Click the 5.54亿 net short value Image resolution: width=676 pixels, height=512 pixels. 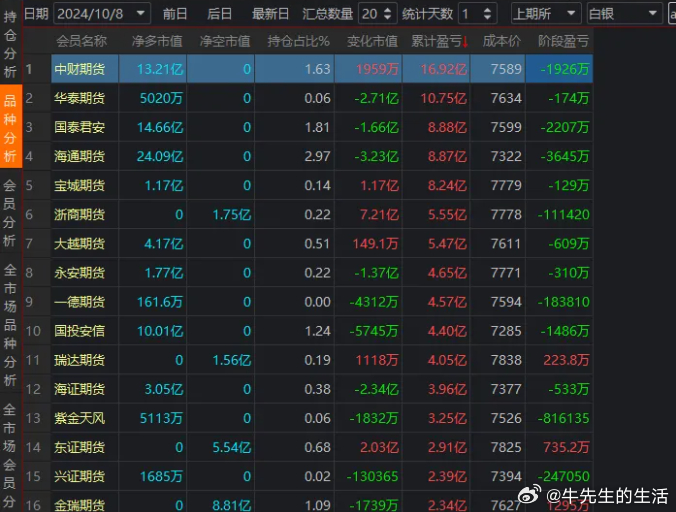coord(232,447)
